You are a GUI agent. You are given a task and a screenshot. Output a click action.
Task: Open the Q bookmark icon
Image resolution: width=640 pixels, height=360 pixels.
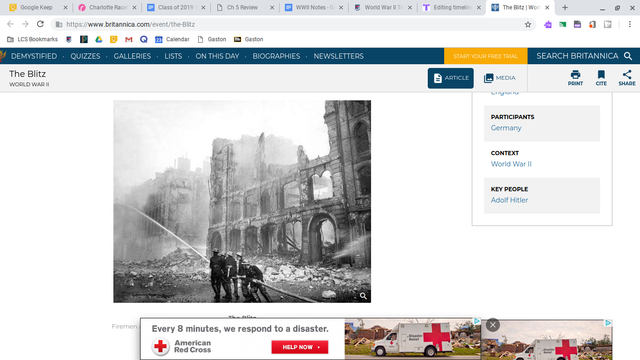click(x=144, y=39)
